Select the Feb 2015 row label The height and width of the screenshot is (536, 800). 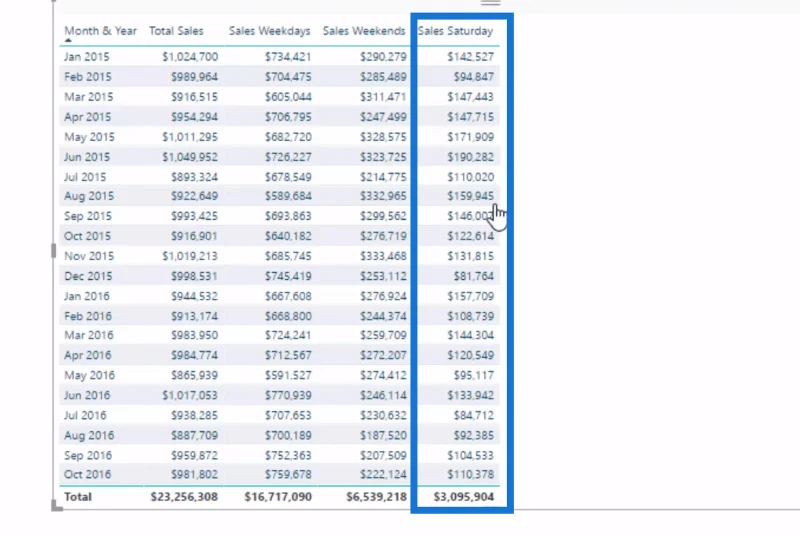[88, 76]
